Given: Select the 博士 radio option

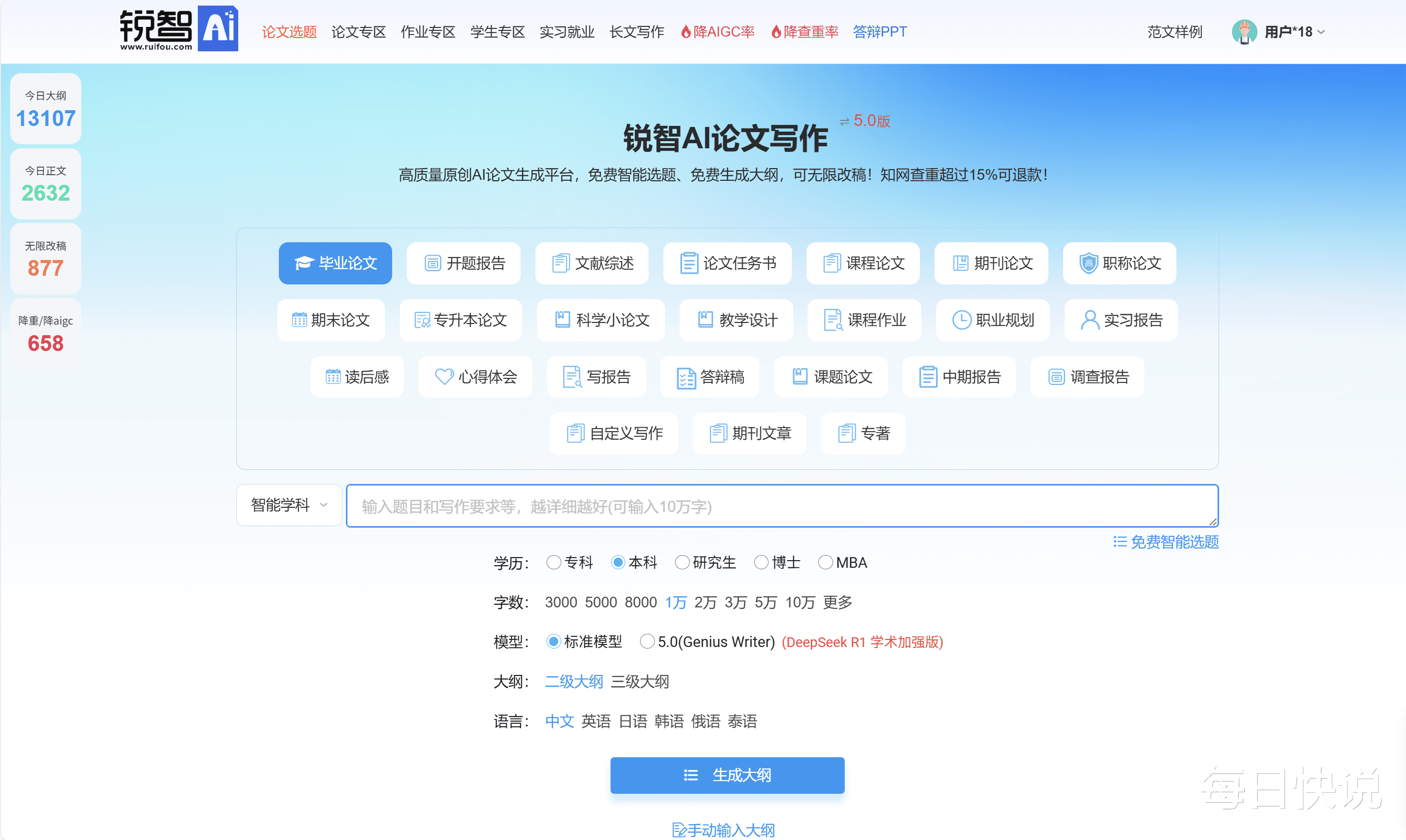Looking at the screenshot, I should coord(761,562).
